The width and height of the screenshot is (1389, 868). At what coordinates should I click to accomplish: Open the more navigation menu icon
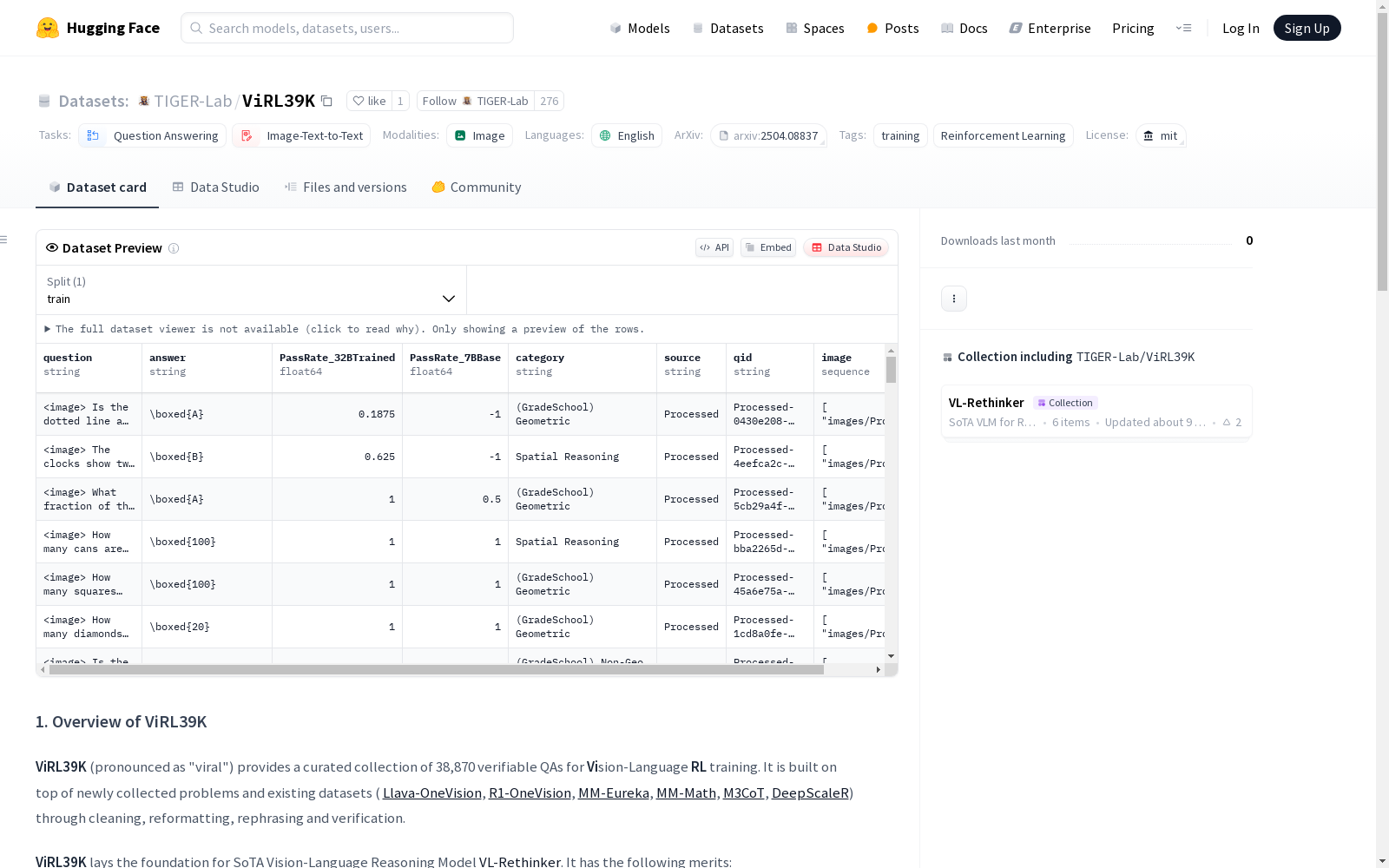(1183, 28)
